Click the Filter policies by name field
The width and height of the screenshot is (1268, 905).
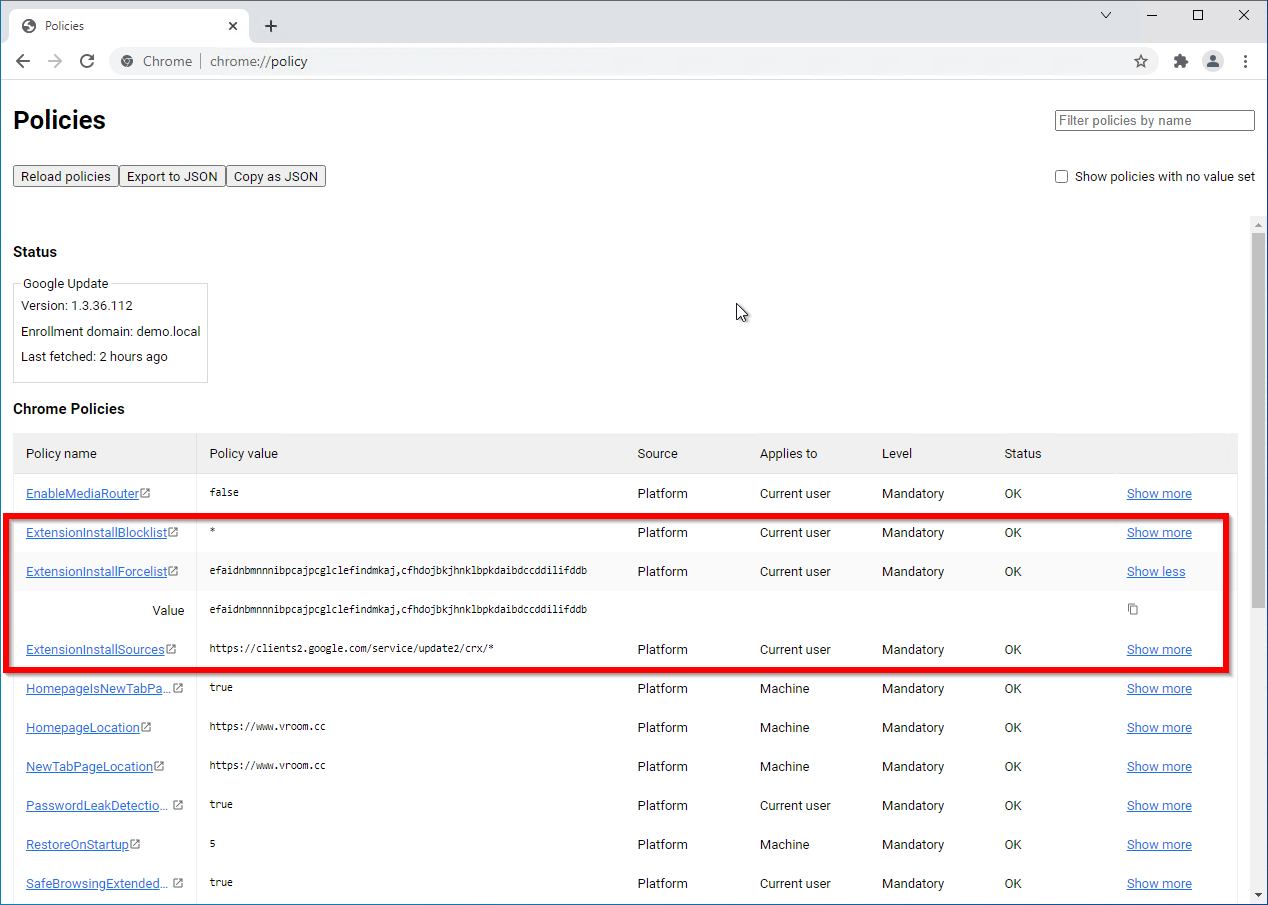1154,121
